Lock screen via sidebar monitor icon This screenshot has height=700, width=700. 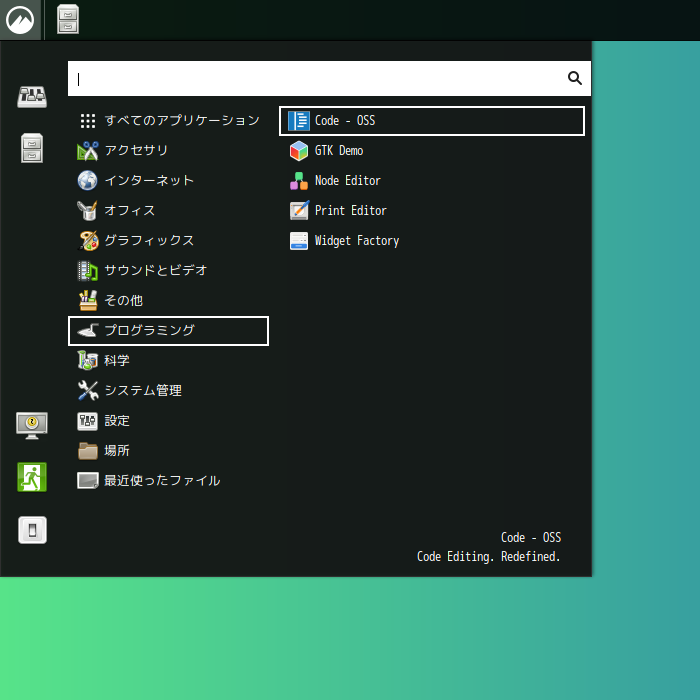pos(32,425)
